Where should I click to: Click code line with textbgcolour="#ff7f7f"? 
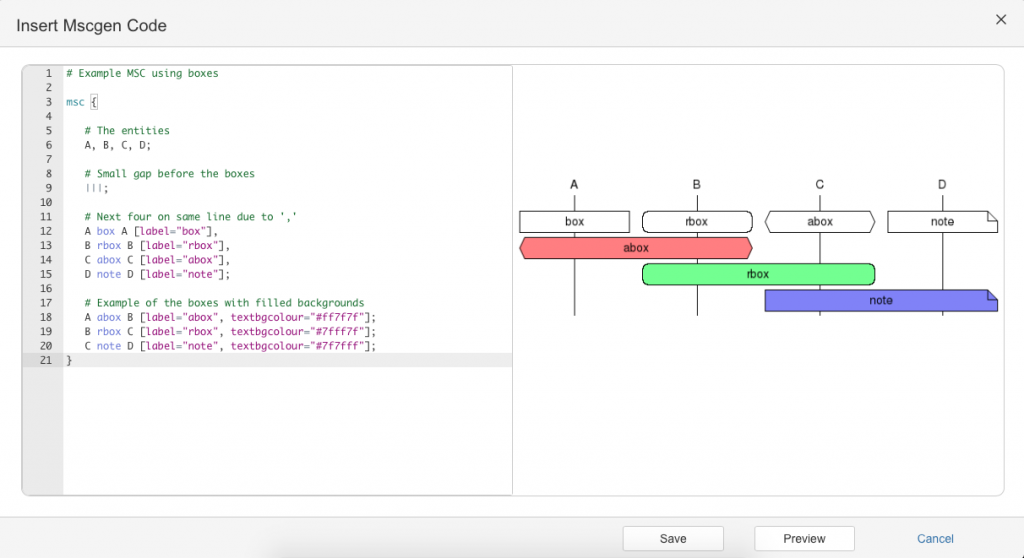(231, 318)
